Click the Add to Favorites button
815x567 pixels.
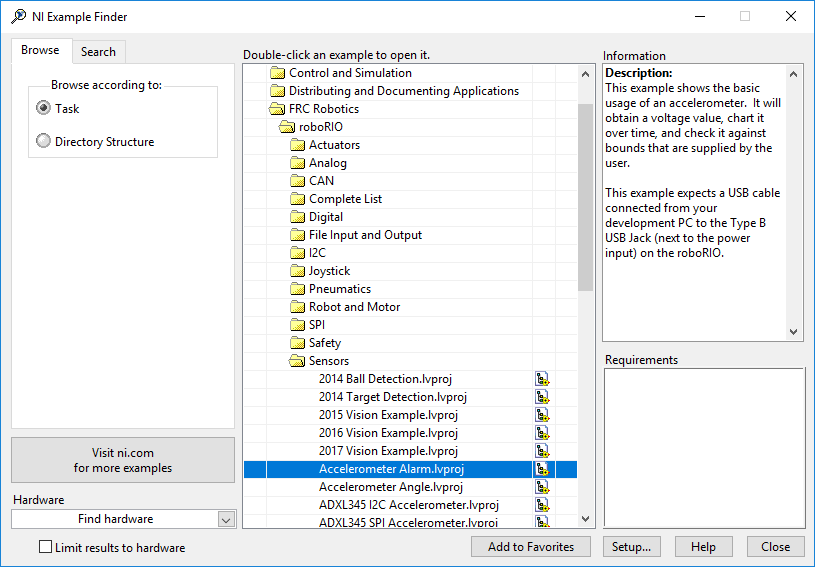pos(531,547)
